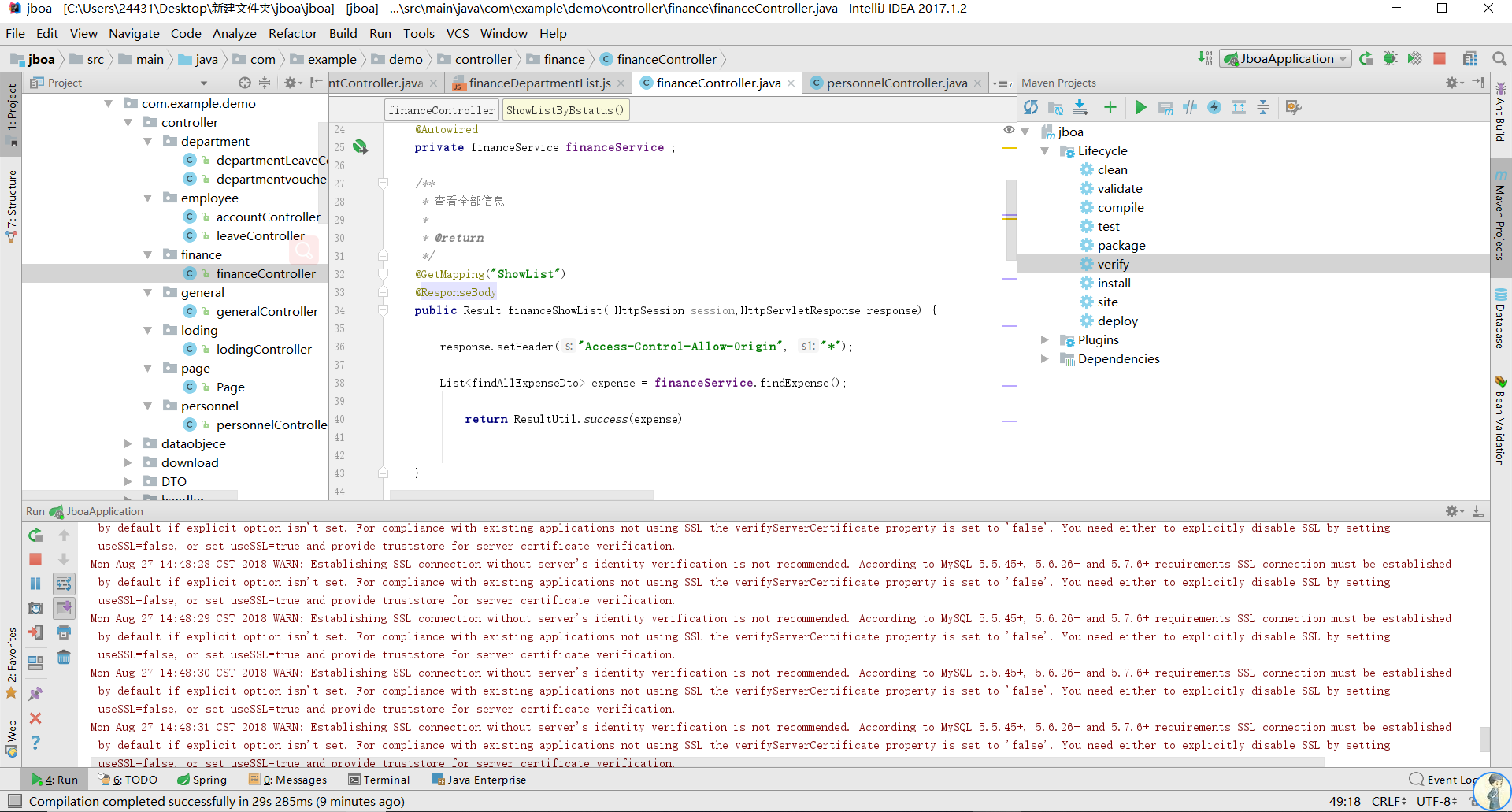Open JboaApplication run configuration dropdown
1512x812 pixels.
pyautogui.click(x=1286, y=59)
